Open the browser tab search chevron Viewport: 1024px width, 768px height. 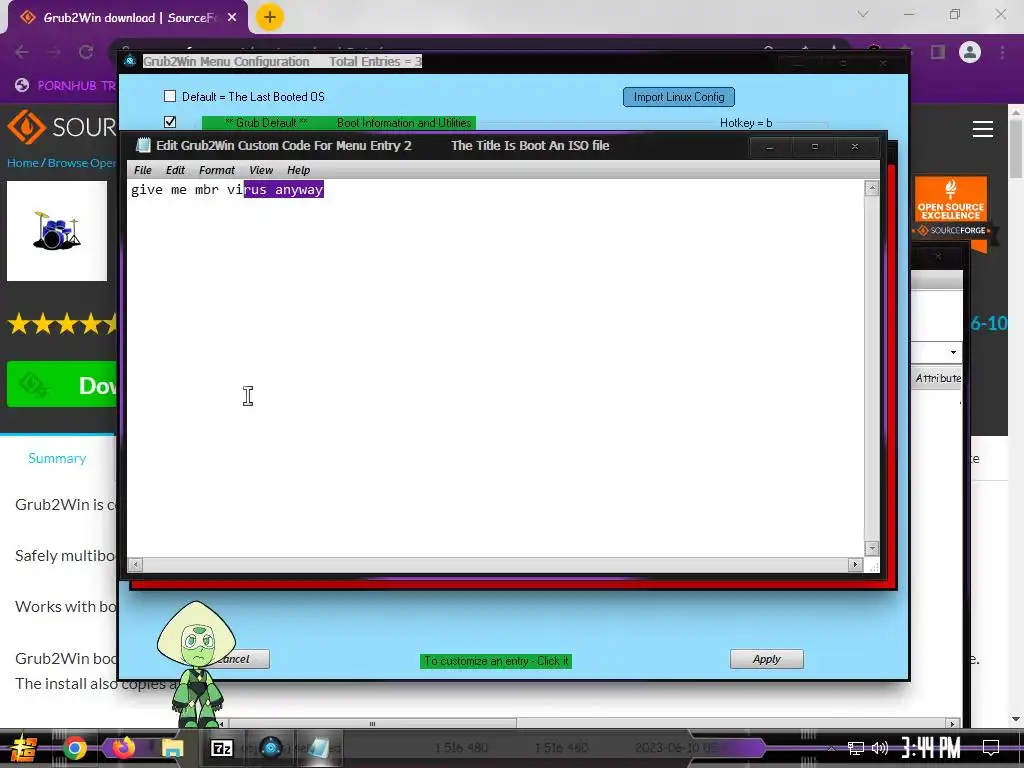coord(863,14)
